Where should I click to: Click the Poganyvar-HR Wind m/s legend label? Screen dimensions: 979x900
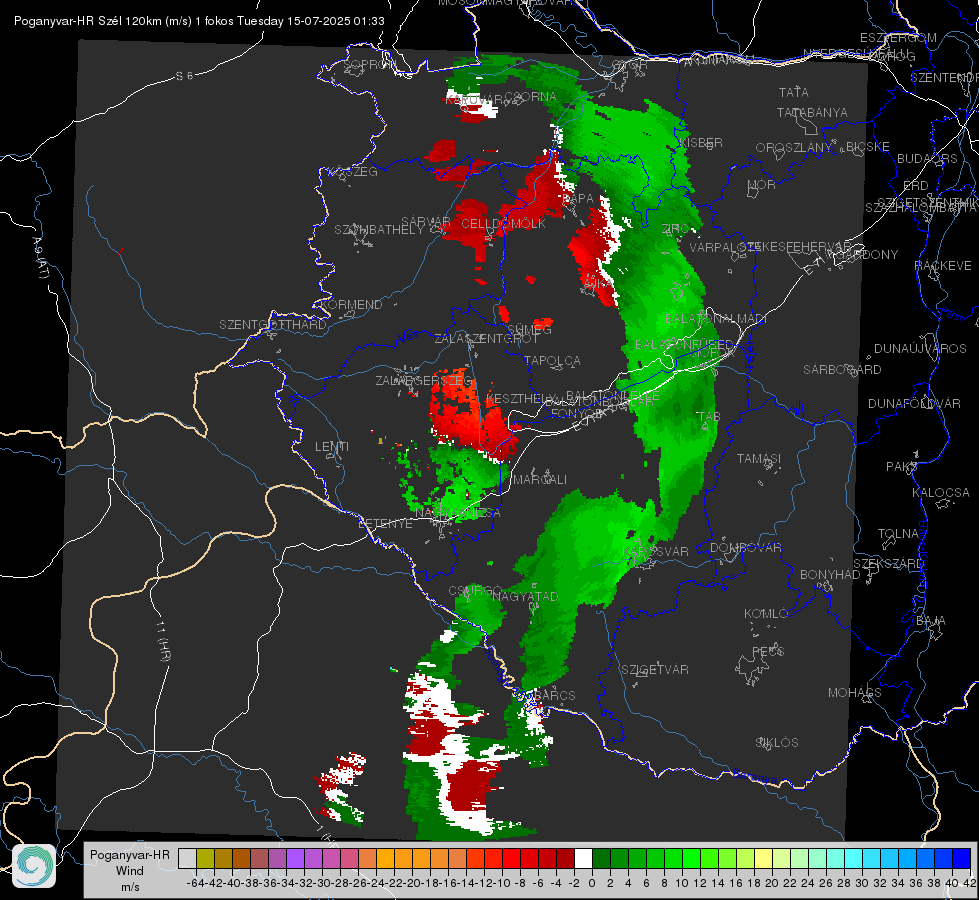click(129, 871)
